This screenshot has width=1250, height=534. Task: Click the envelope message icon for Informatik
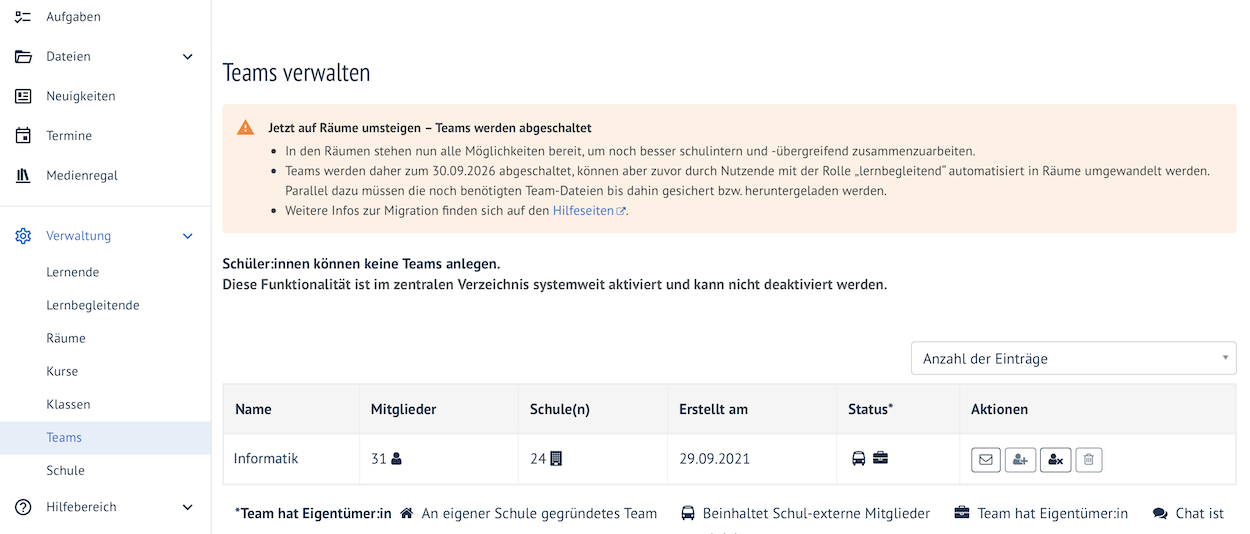(986, 460)
